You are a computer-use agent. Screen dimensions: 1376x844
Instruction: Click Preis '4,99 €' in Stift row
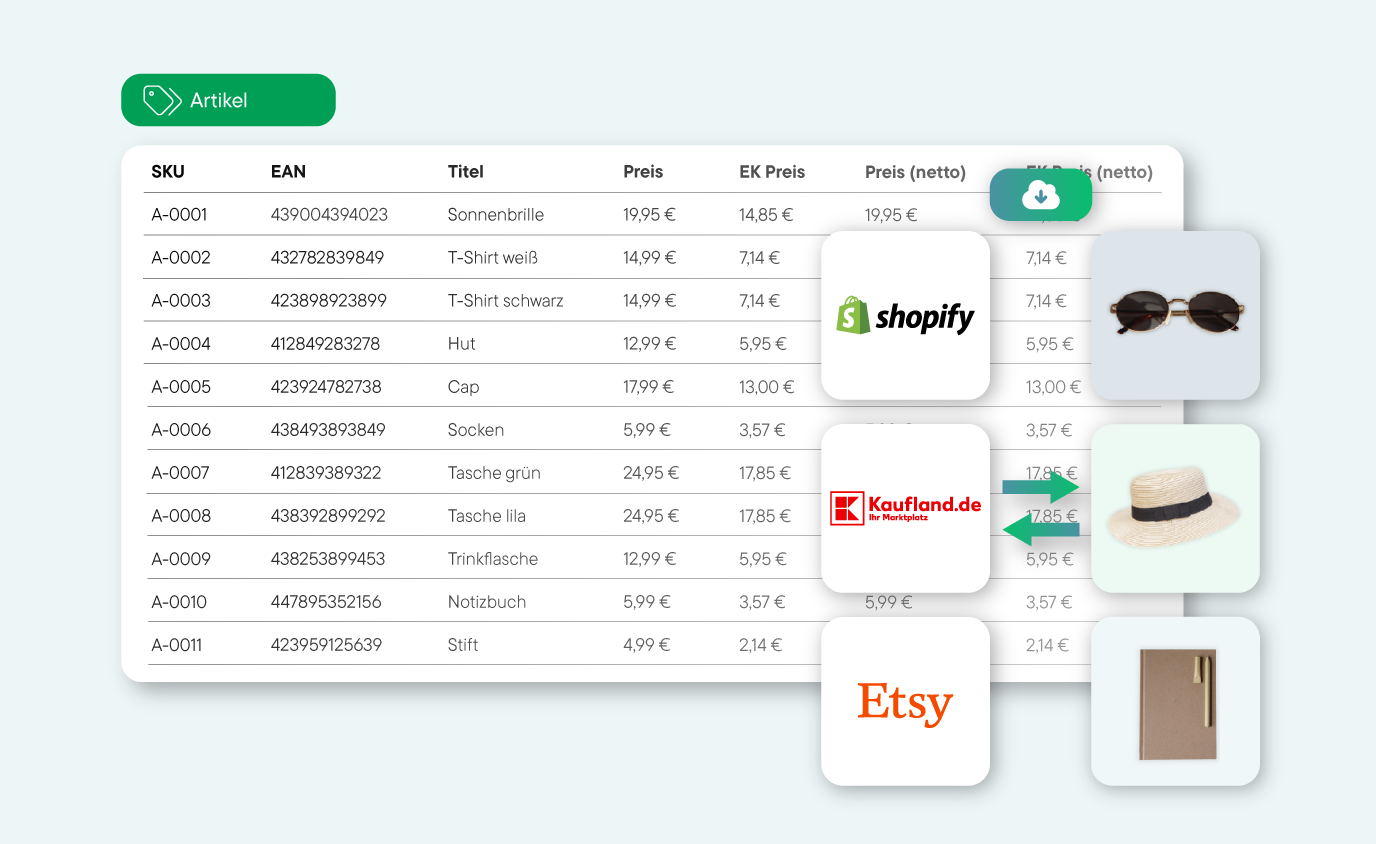(647, 645)
